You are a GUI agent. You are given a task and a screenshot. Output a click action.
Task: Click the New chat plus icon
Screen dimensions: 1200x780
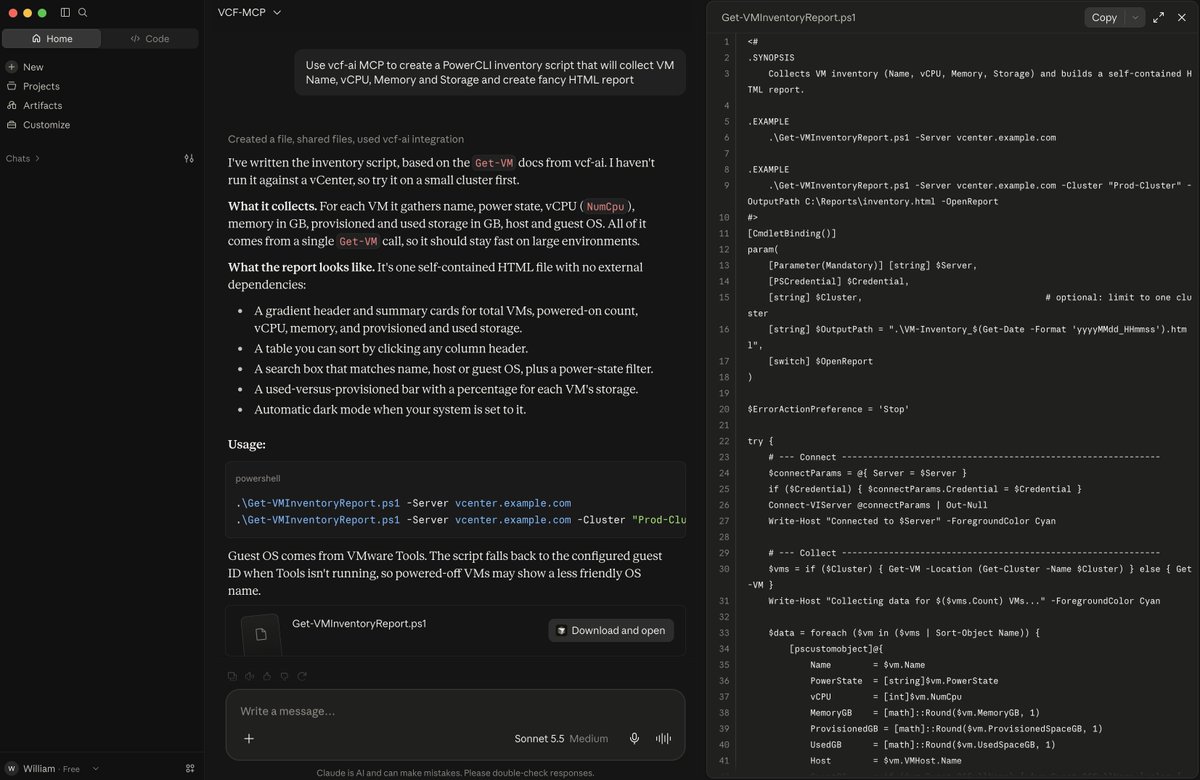12,67
